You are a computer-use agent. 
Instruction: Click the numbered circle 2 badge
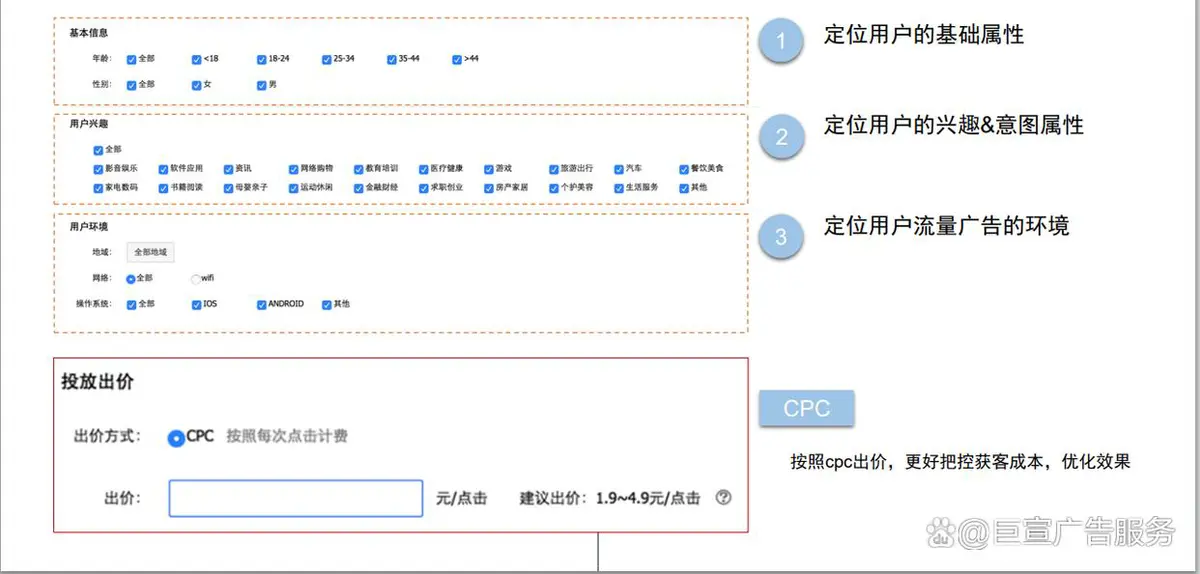click(x=780, y=136)
